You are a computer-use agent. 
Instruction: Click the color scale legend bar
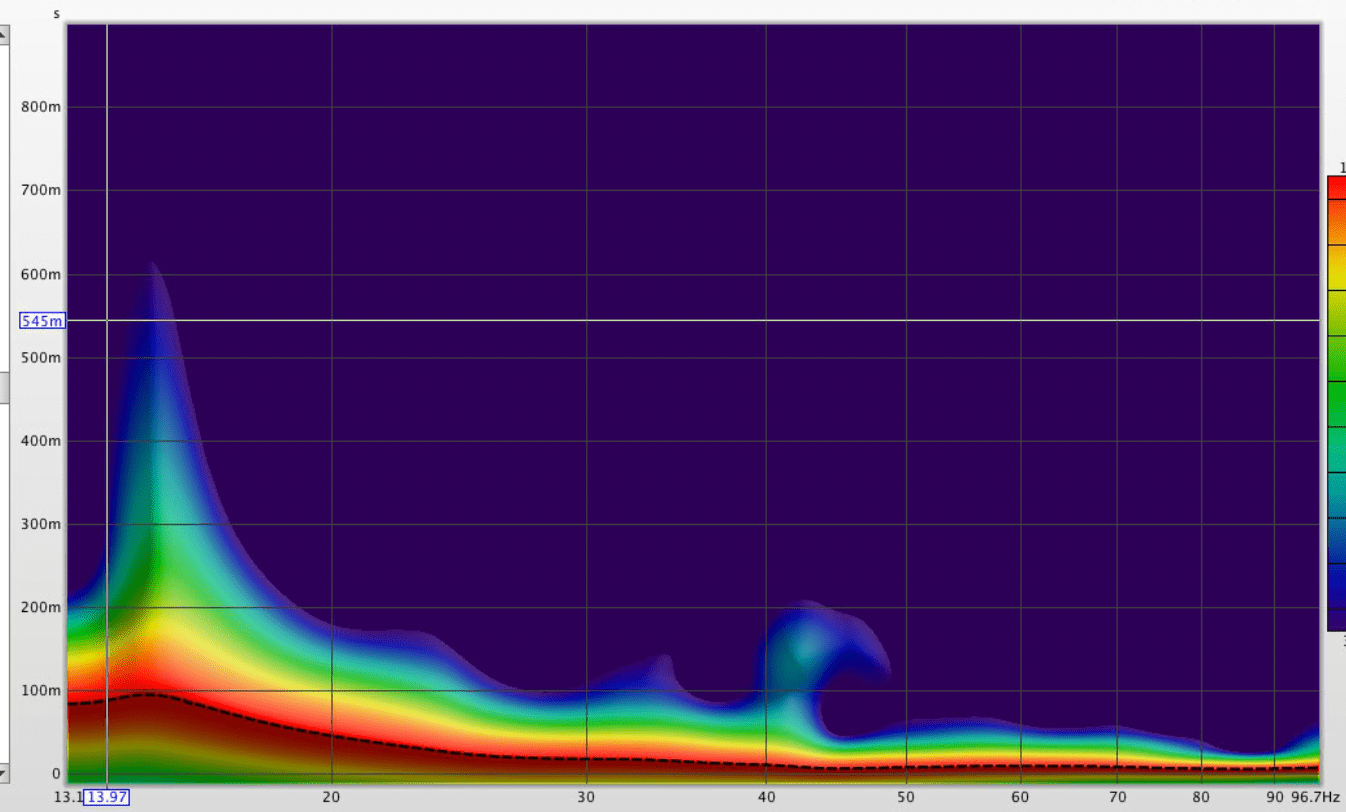(x=1336, y=404)
